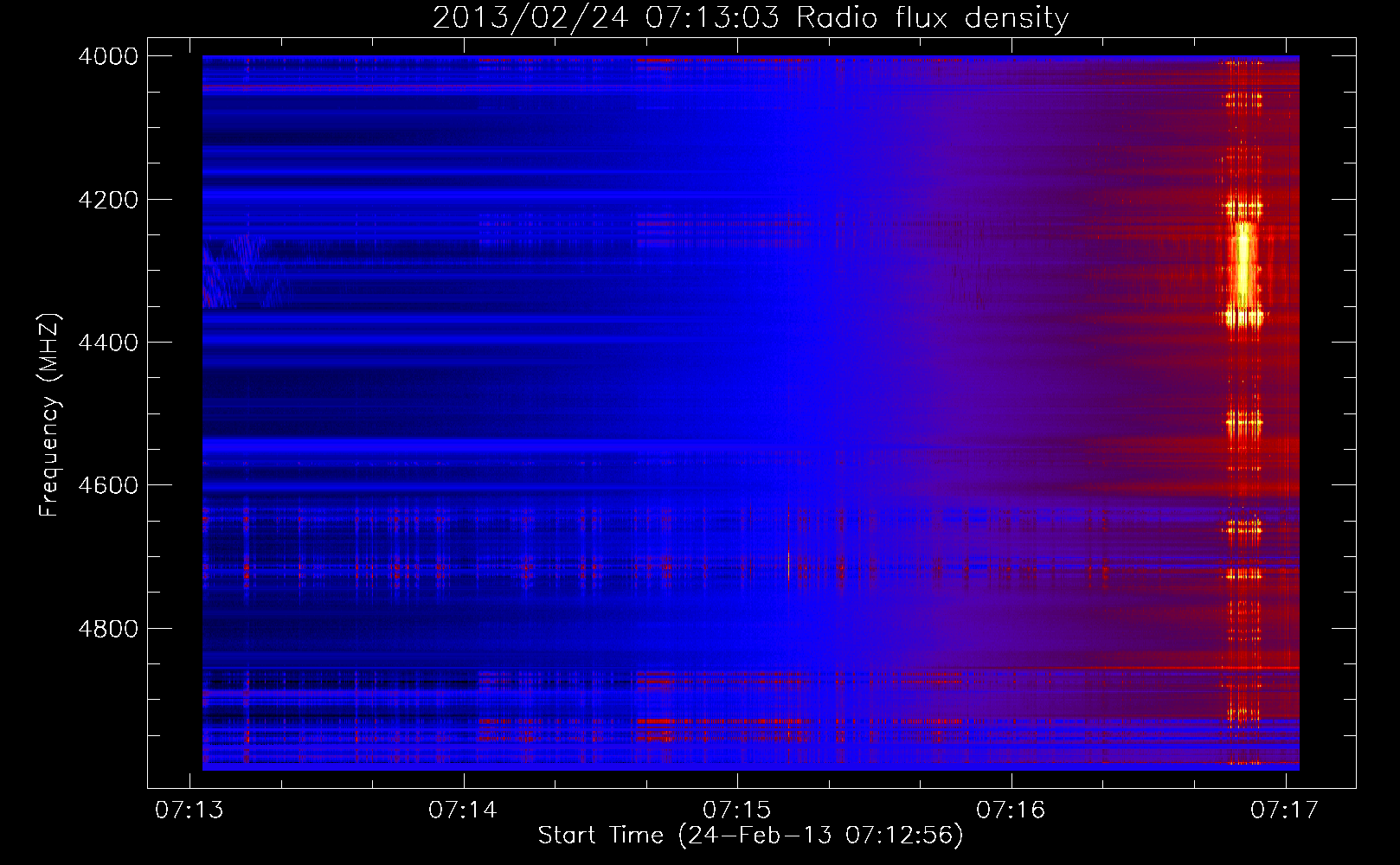The width and height of the screenshot is (1400, 865).
Task: Click the 4600 frequency tick label
Action: (x=108, y=485)
